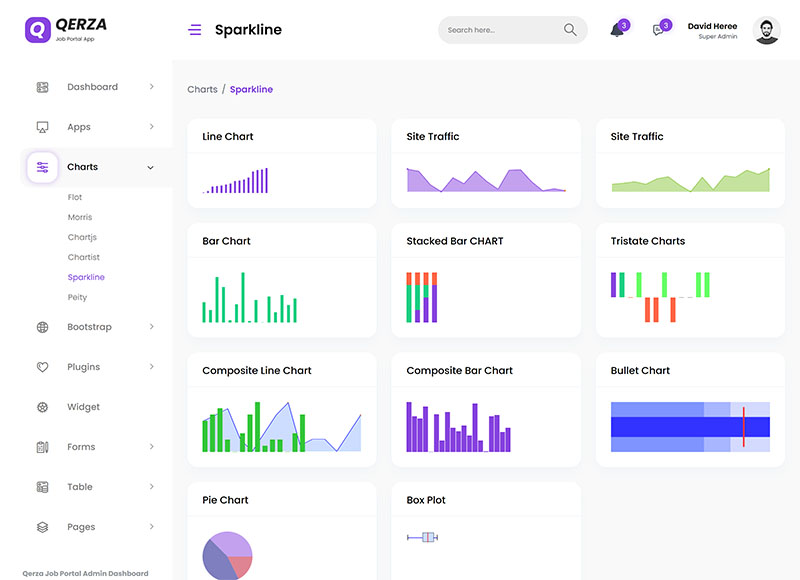The width and height of the screenshot is (800, 580).
Task: Click the David Heree profile avatar
Action: (x=766, y=31)
